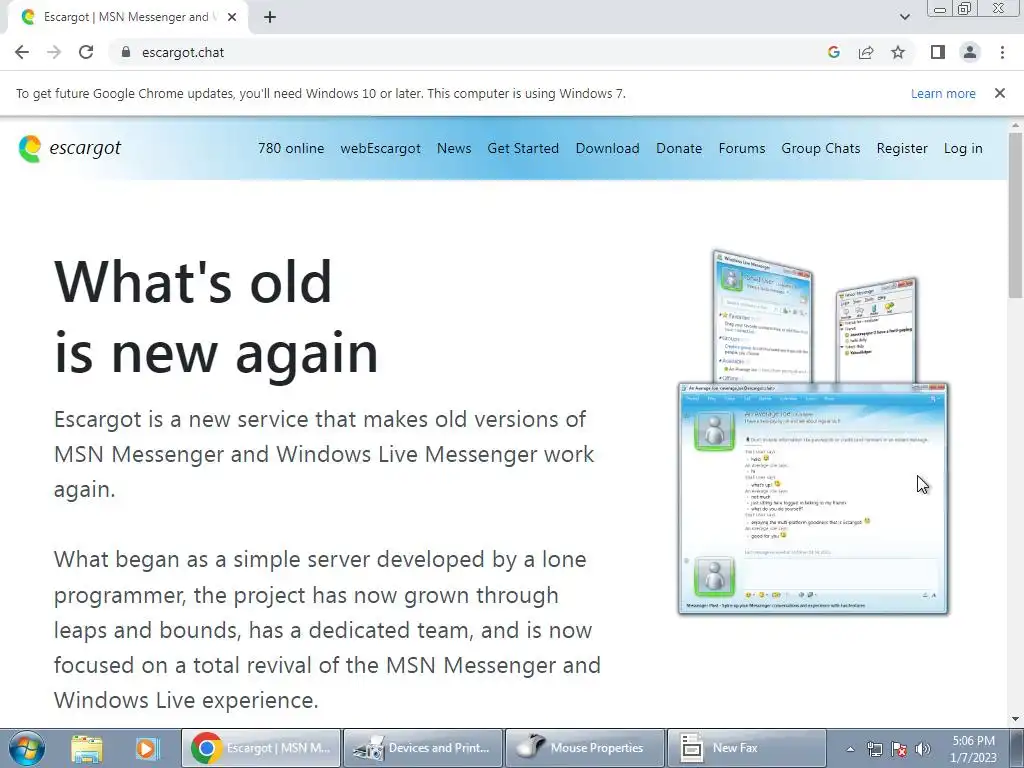Show hidden system tray icons
The width and height of the screenshot is (1024, 768).
pyautogui.click(x=850, y=749)
